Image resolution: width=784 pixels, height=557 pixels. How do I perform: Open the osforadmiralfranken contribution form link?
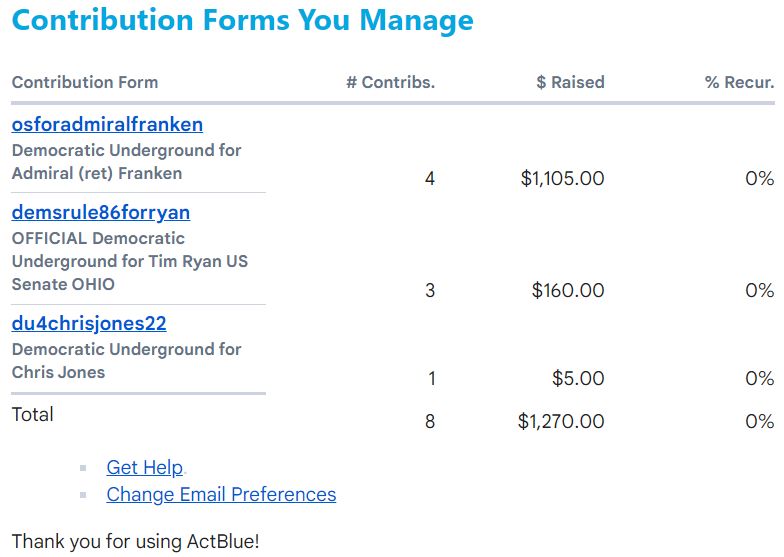click(x=107, y=125)
